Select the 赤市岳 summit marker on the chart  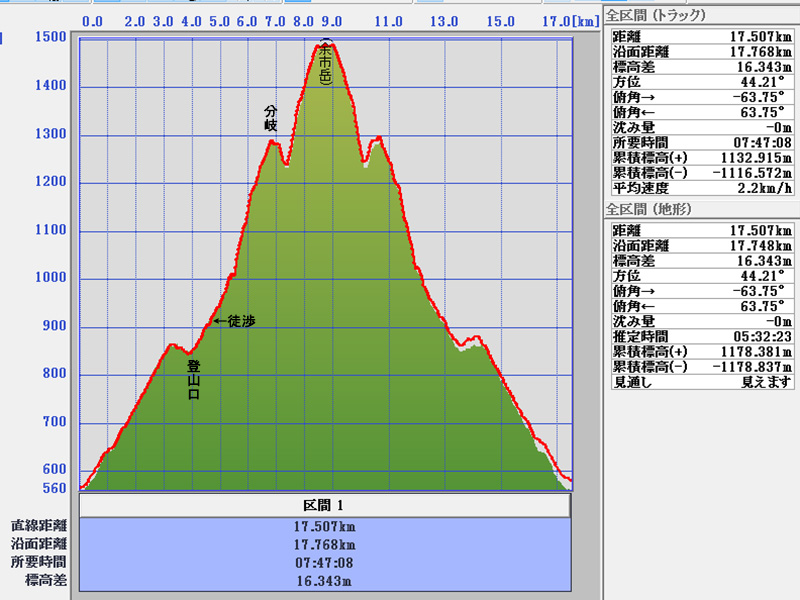click(x=325, y=66)
